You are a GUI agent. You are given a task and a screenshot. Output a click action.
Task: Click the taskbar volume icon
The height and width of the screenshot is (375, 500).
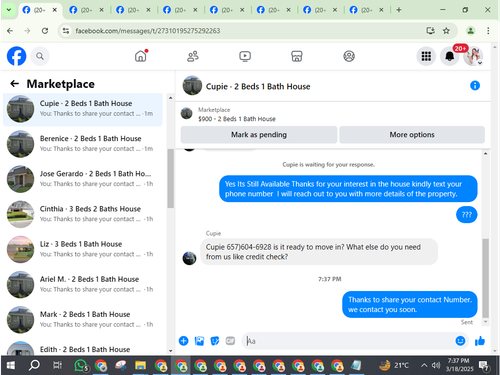tap(436, 365)
